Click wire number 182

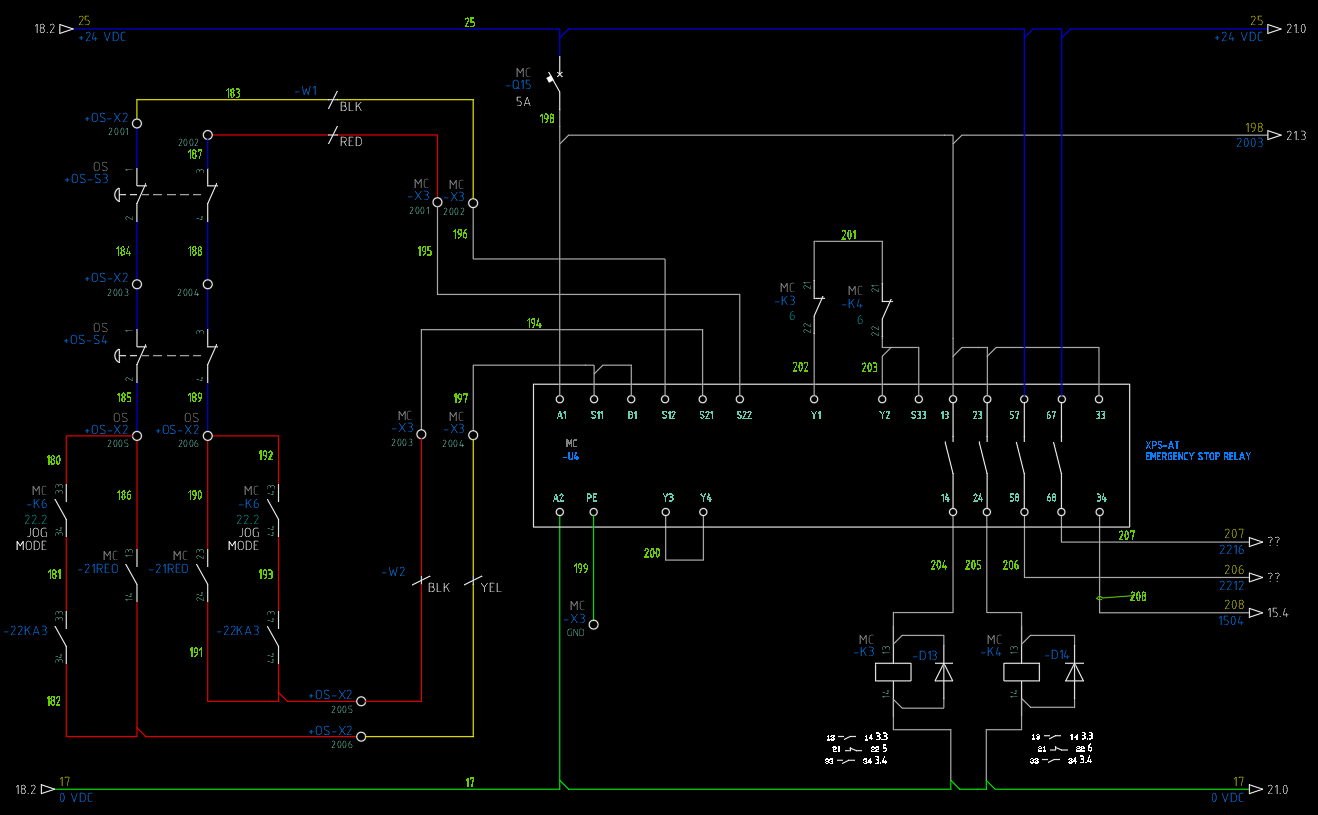[54, 701]
